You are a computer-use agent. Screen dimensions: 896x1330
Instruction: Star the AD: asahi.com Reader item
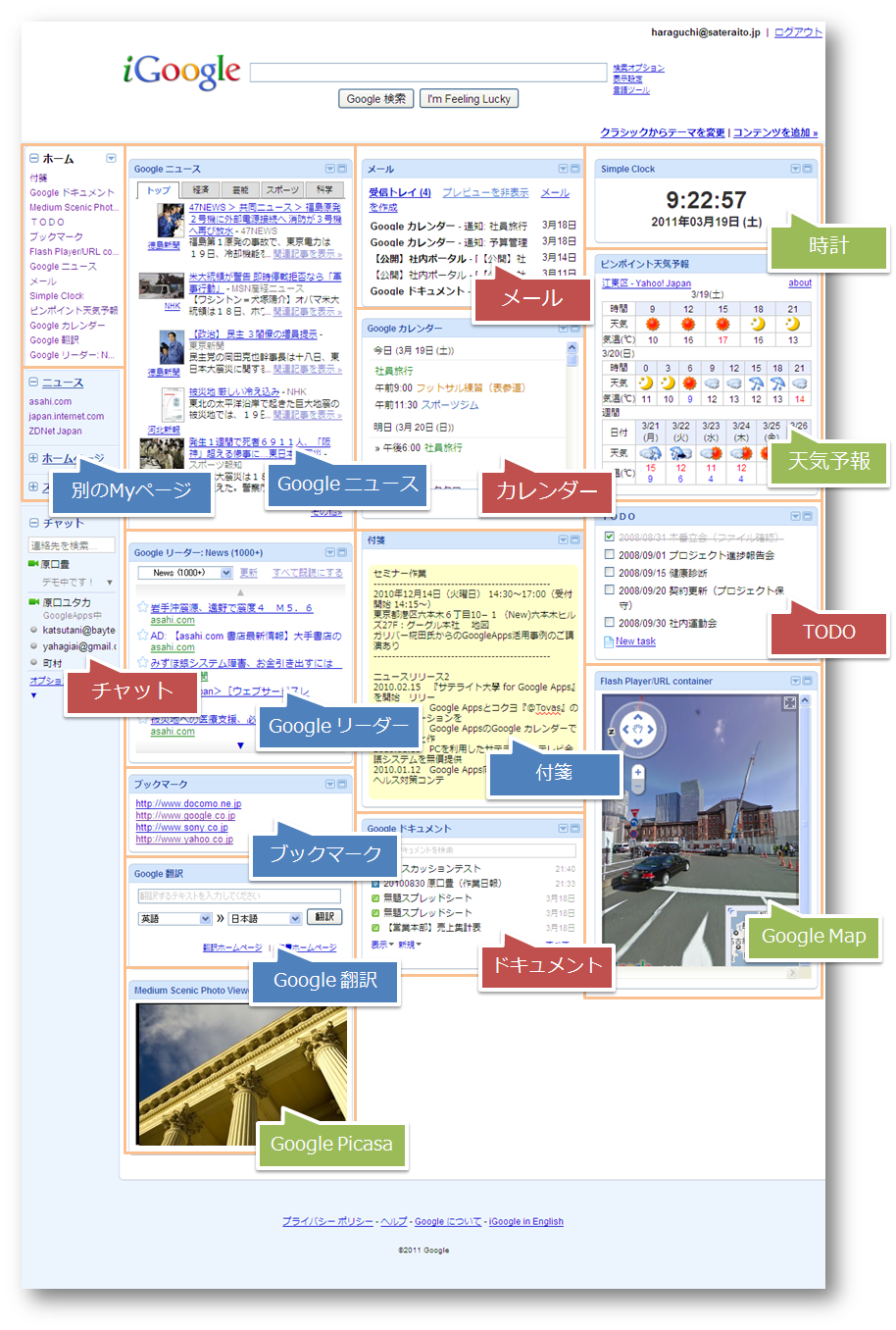[x=142, y=636]
